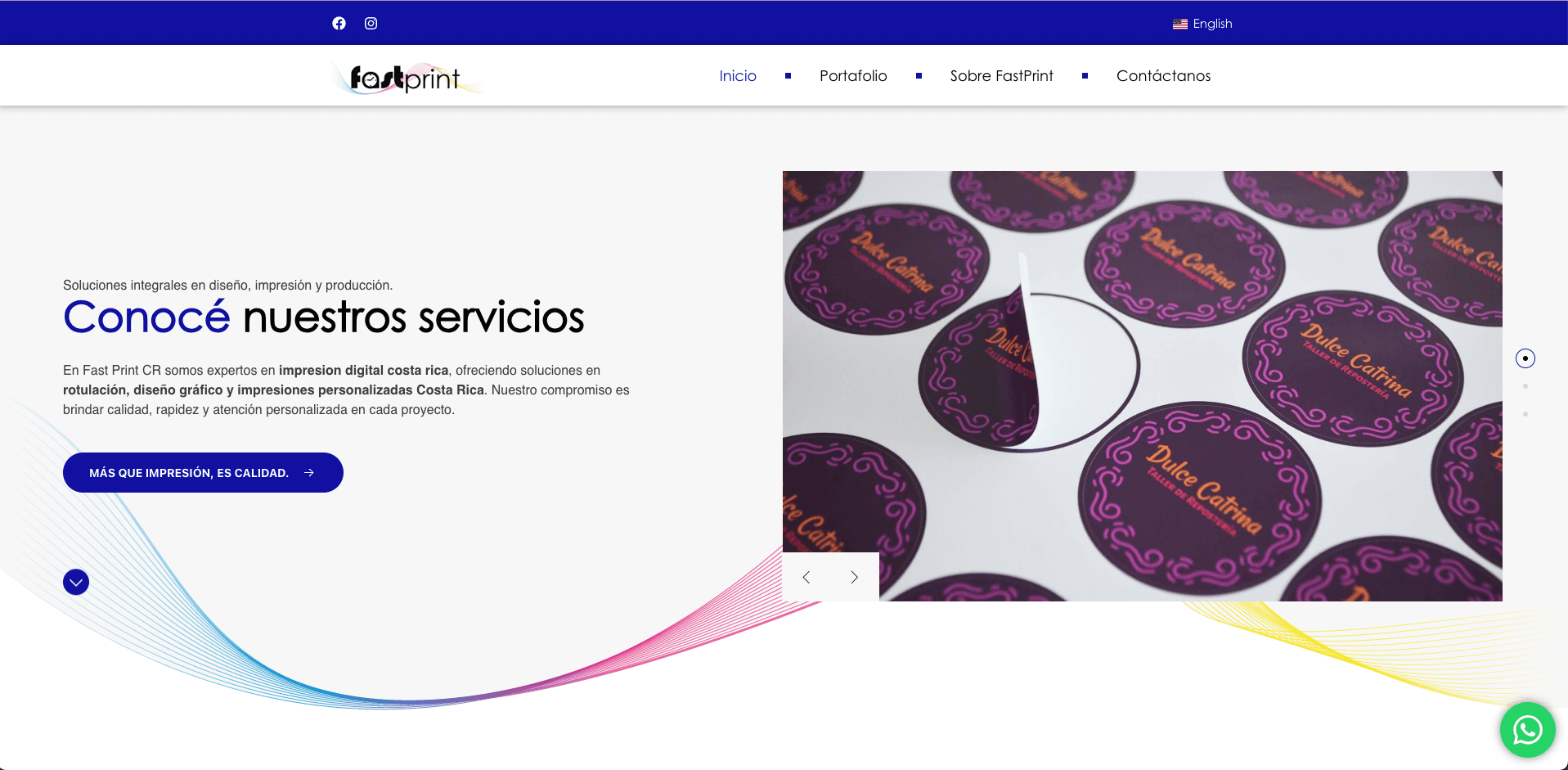Click the US flag icon
Image resolution: width=1568 pixels, height=770 pixels.
pos(1179,25)
